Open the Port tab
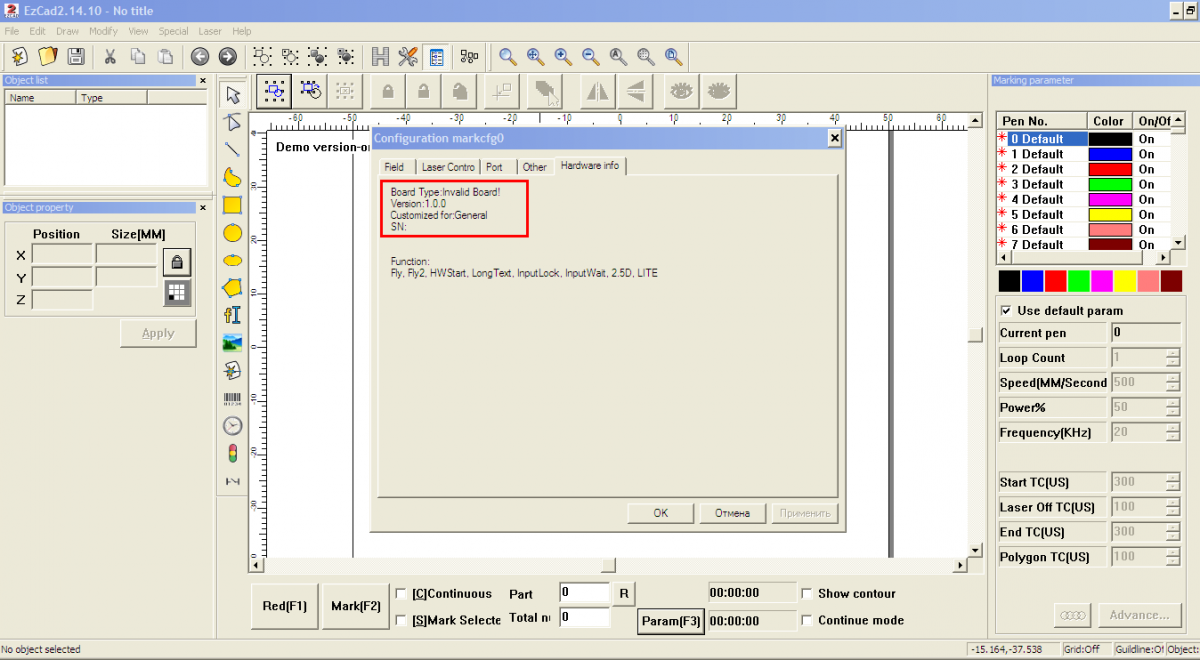This screenshot has width=1200, height=660. pos(494,167)
